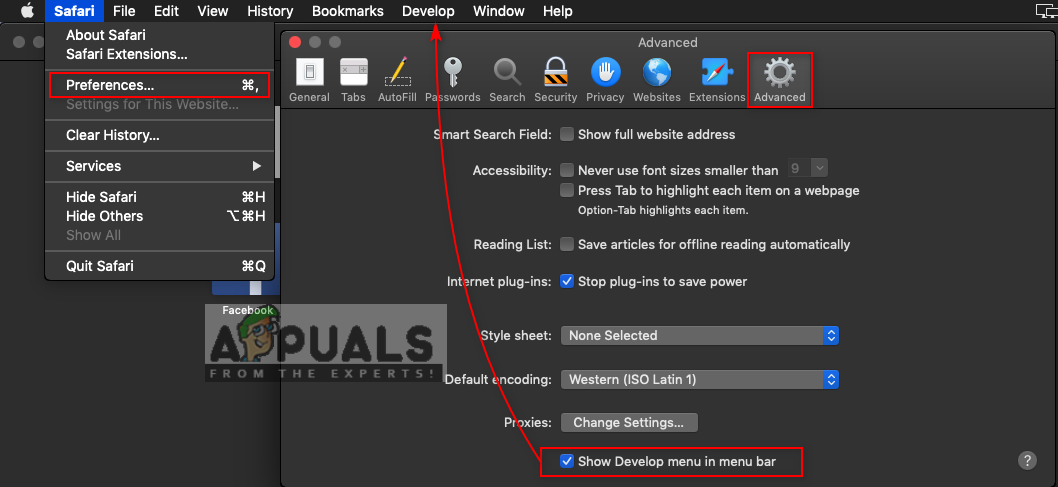Choose Quit Safari menu item
Screen dimensions: 1058x487
[160, 266]
